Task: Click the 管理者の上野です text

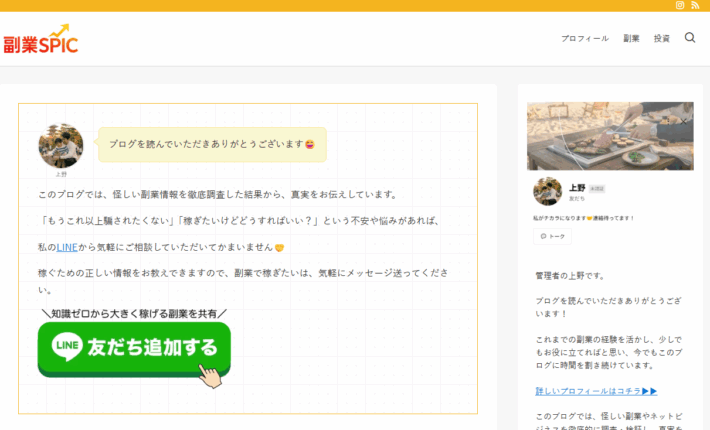Action: click(x=570, y=276)
